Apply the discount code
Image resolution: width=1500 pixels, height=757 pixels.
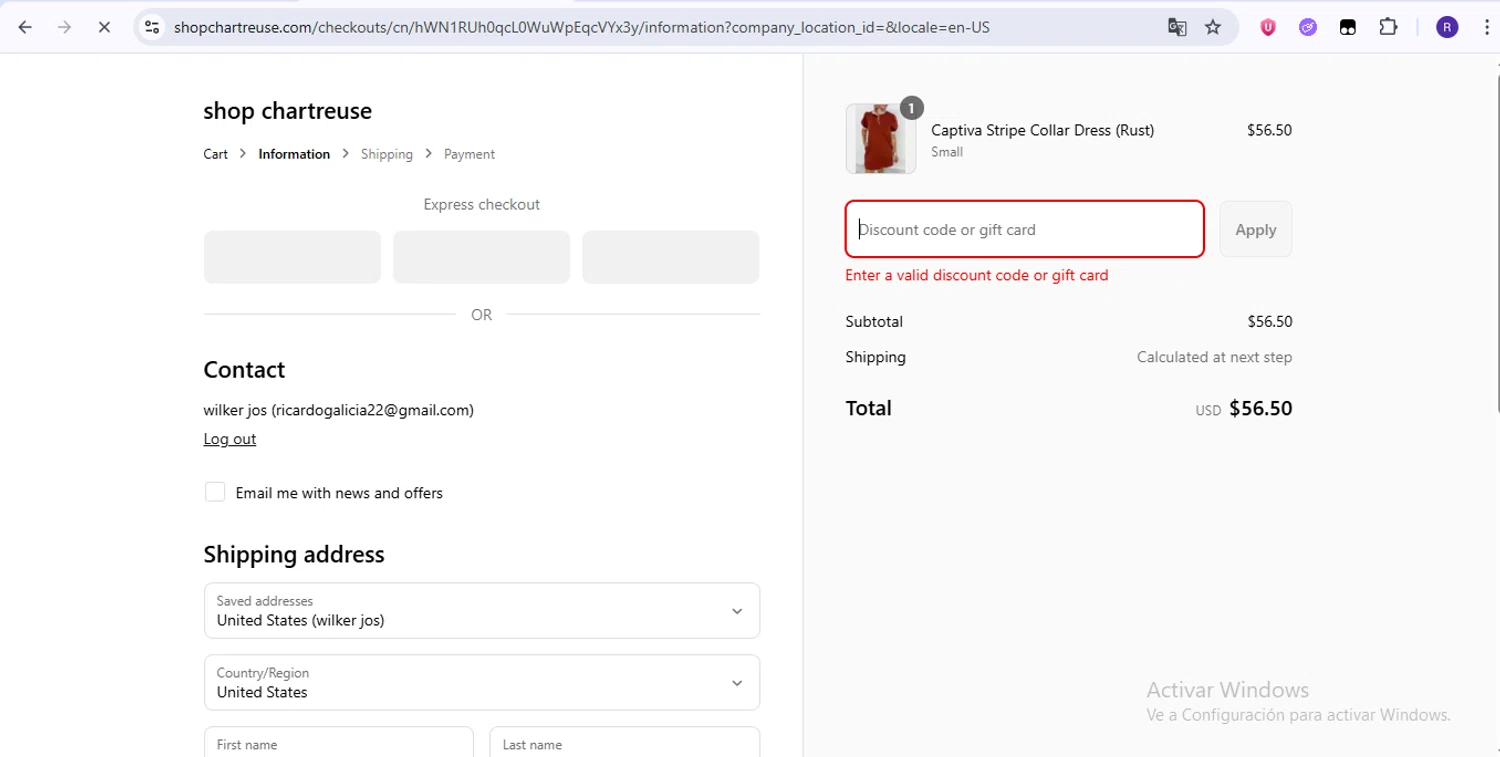(1256, 229)
